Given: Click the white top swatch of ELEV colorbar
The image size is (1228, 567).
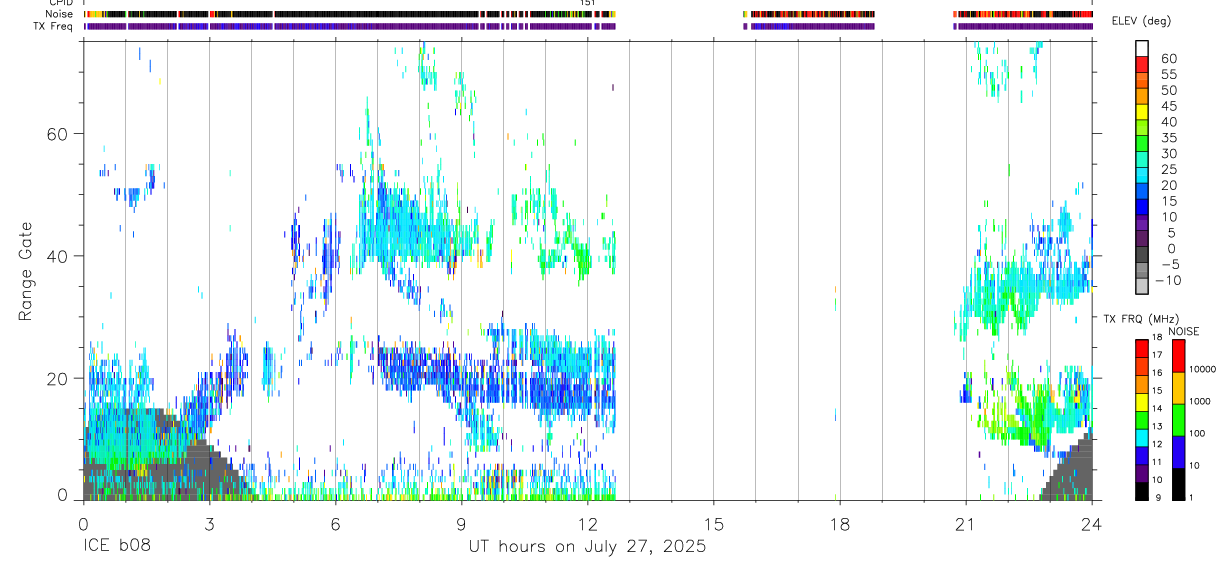Looking at the screenshot, I should coord(1141,48).
